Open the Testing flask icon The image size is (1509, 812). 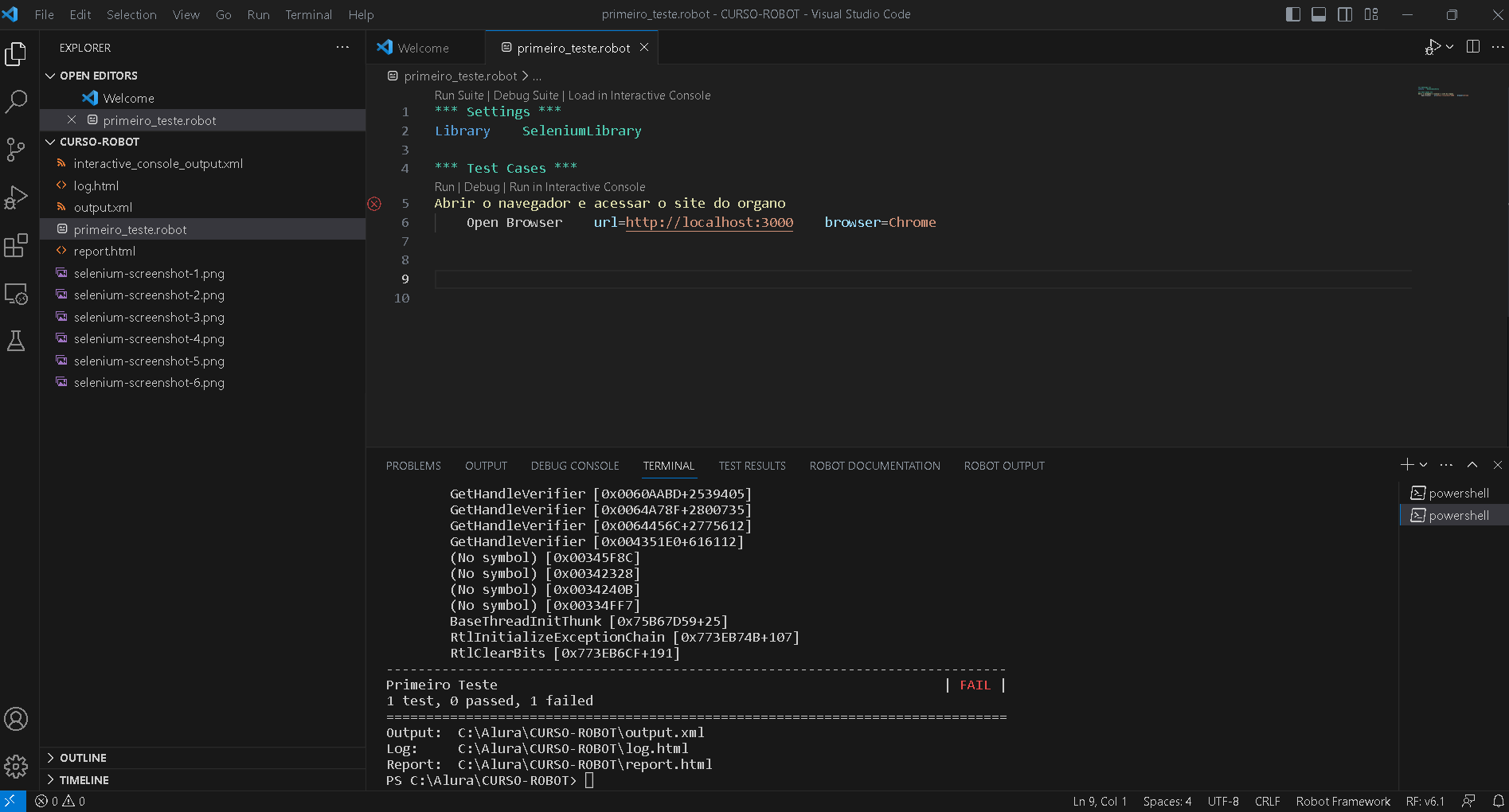tap(16, 342)
